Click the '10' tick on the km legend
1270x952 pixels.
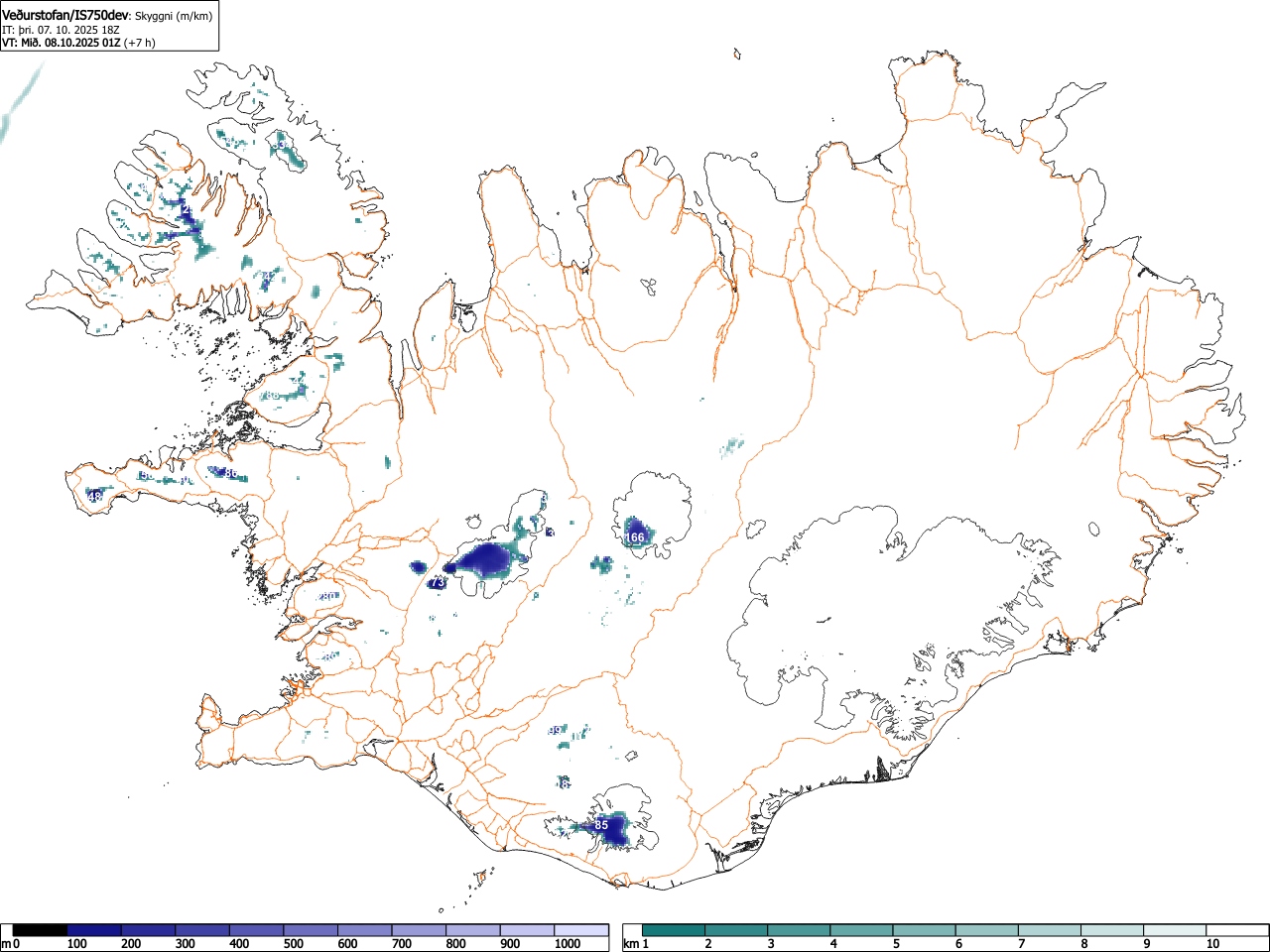coord(1212,944)
